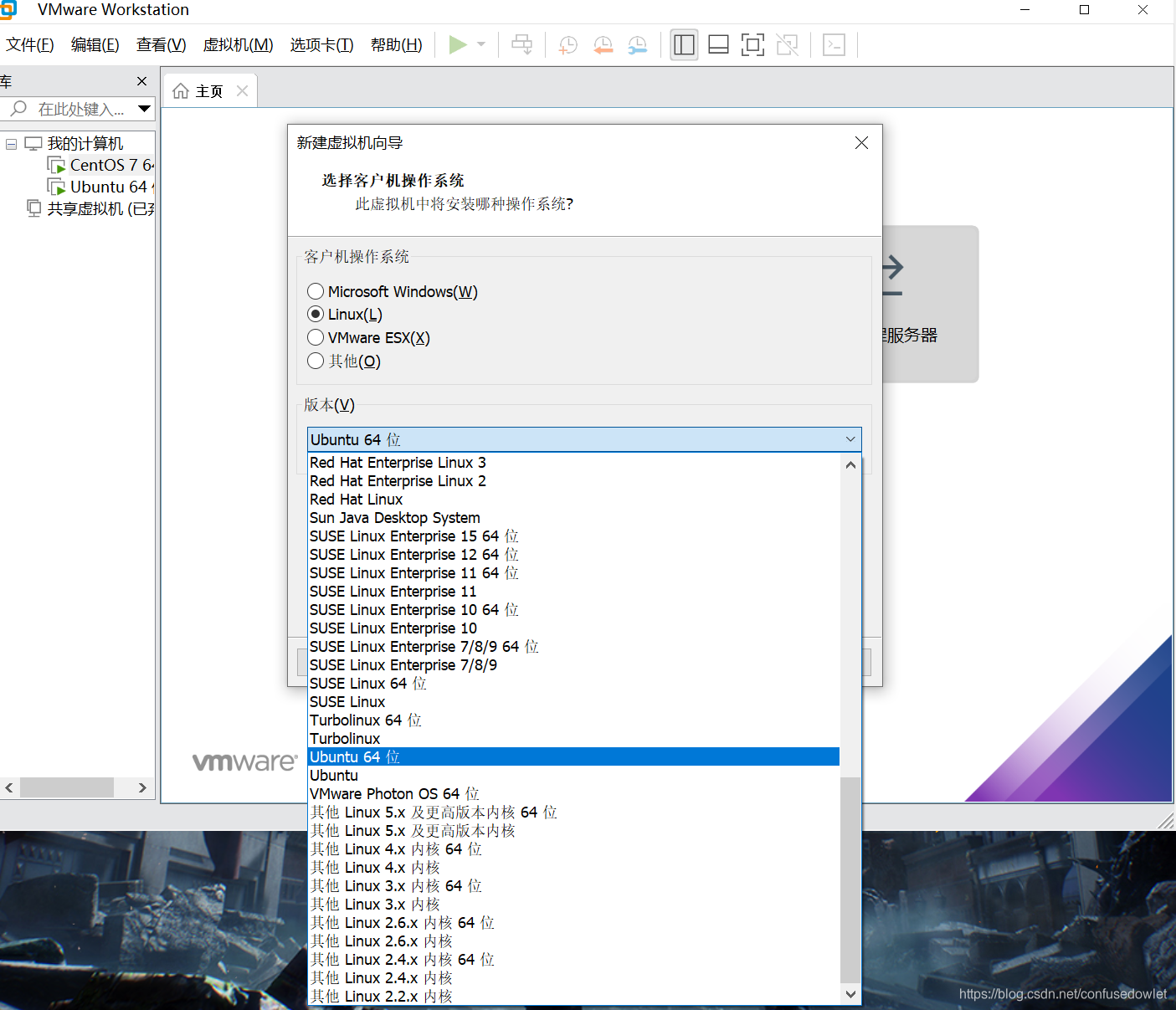This screenshot has height=1010, width=1176.
Task: Select 共享虚拟机 in the library tree
Action: click(90, 208)
